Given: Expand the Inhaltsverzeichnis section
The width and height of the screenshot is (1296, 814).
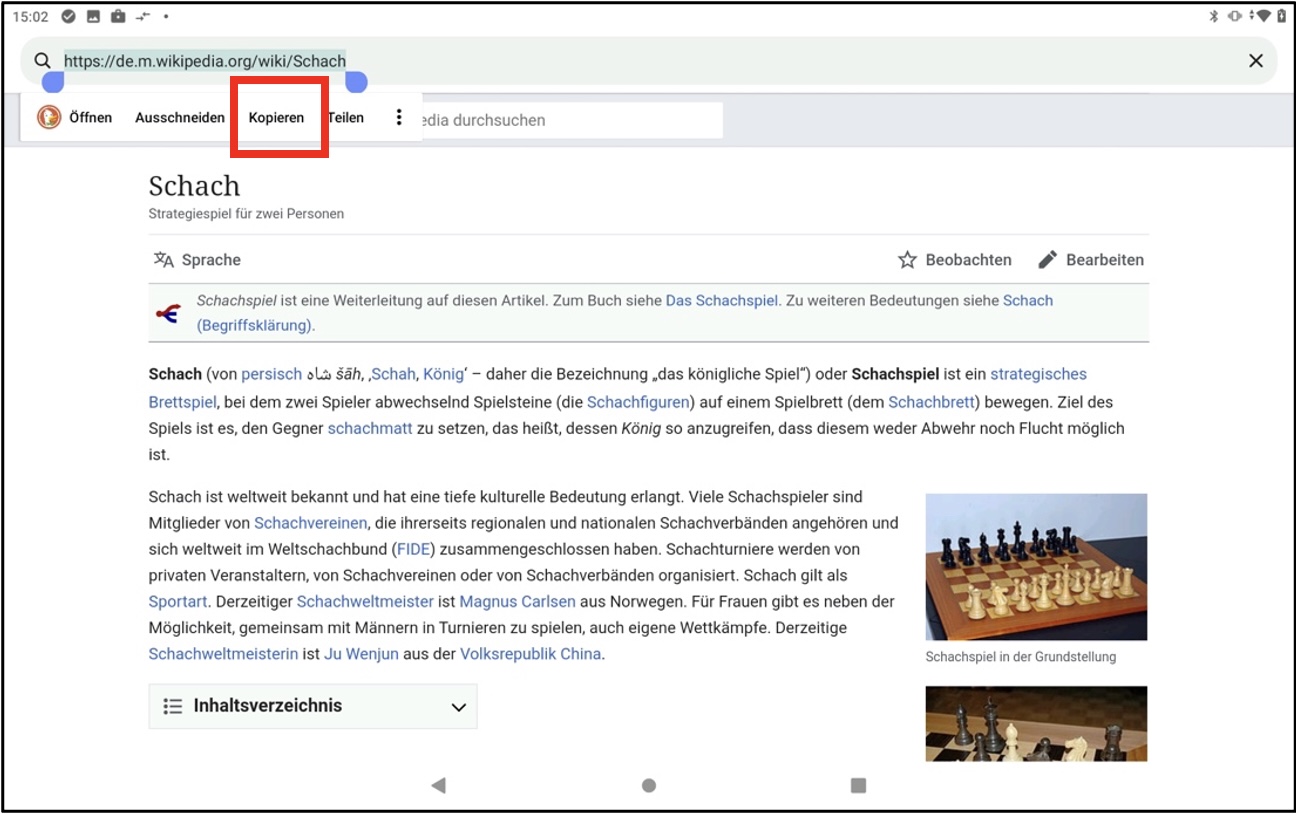Looking at the screenshot, I should click(267, 706).
